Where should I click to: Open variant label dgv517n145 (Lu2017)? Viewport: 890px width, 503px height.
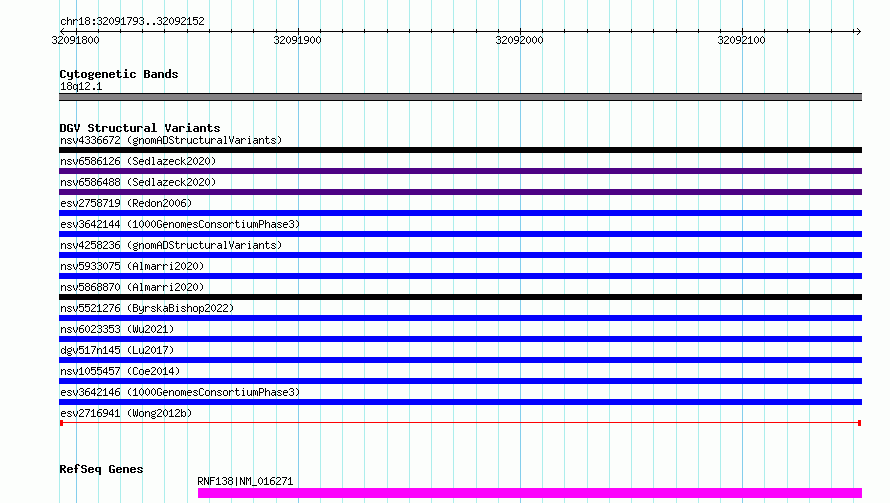click(117, 350)
